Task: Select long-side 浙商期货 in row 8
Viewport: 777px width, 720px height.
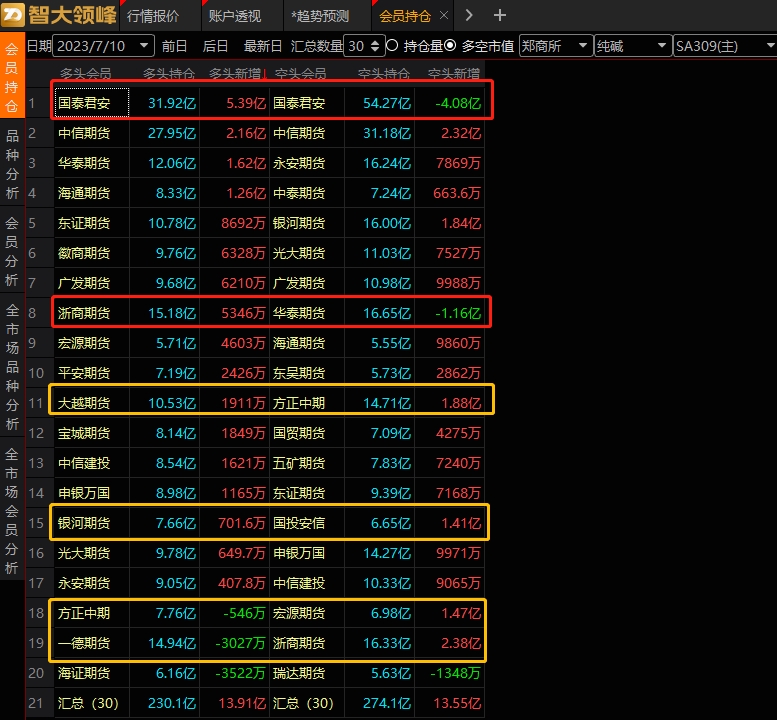Action: point(92,313)
